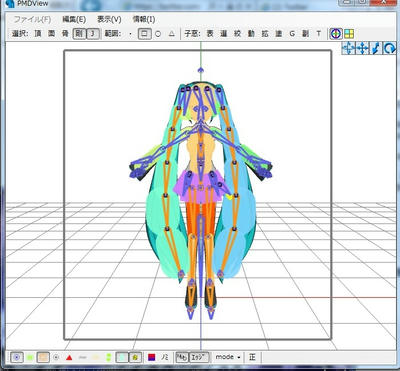Select the rectangle range selection shape

coord(145,34)
